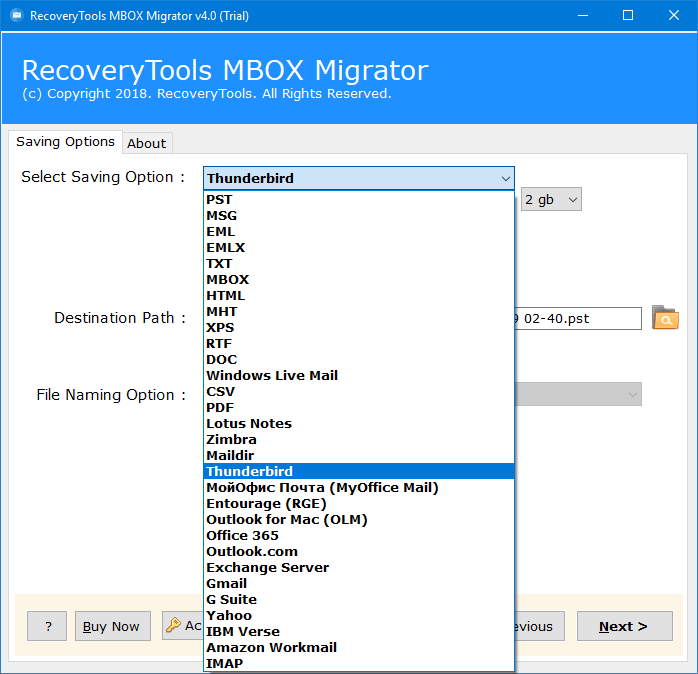698x674 pixels.
Task: Switch to the About tab
Action: pyautogui.click(x=147, y=143)
